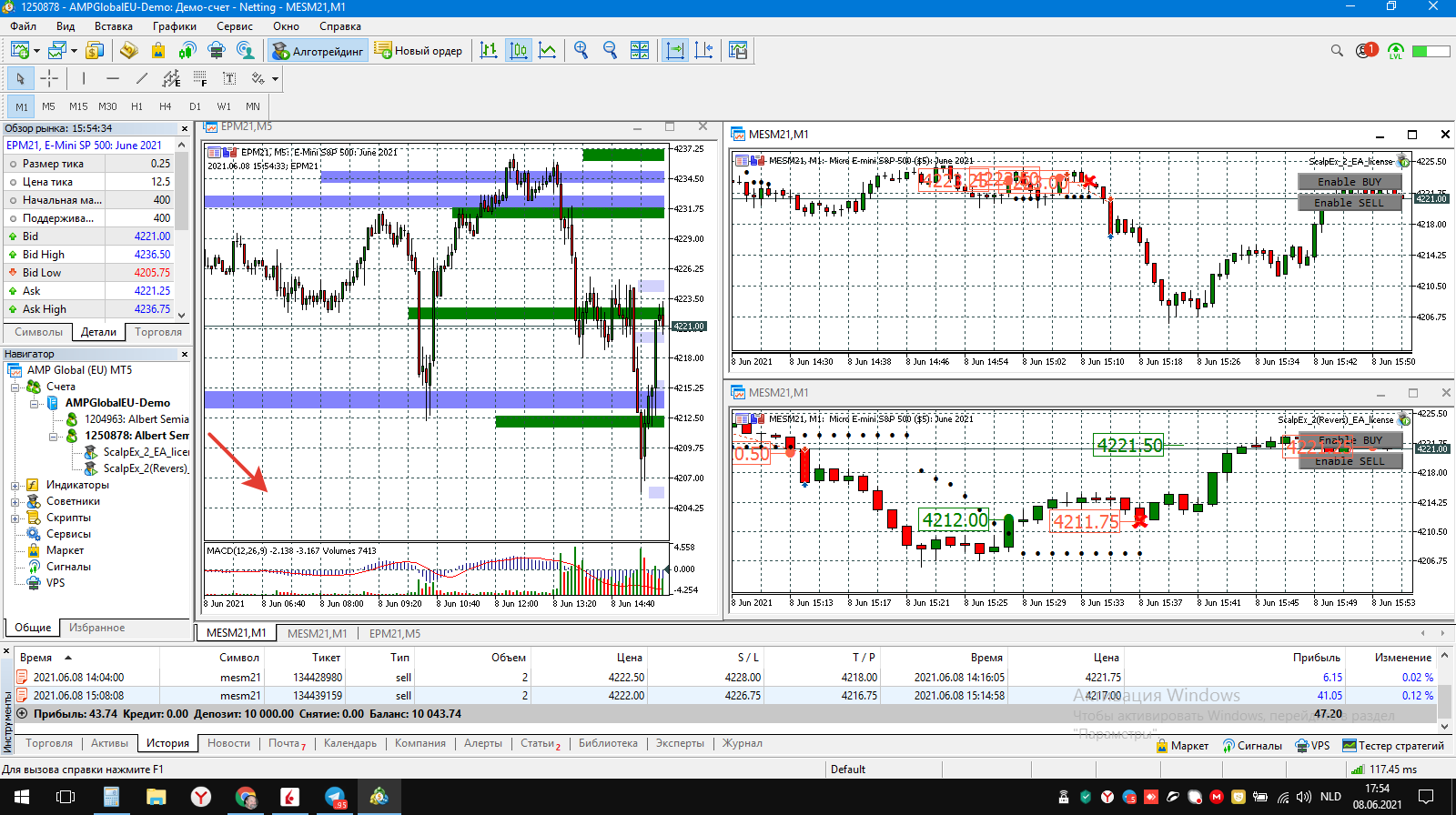Select the M15 timeframe

click(79, 106)
